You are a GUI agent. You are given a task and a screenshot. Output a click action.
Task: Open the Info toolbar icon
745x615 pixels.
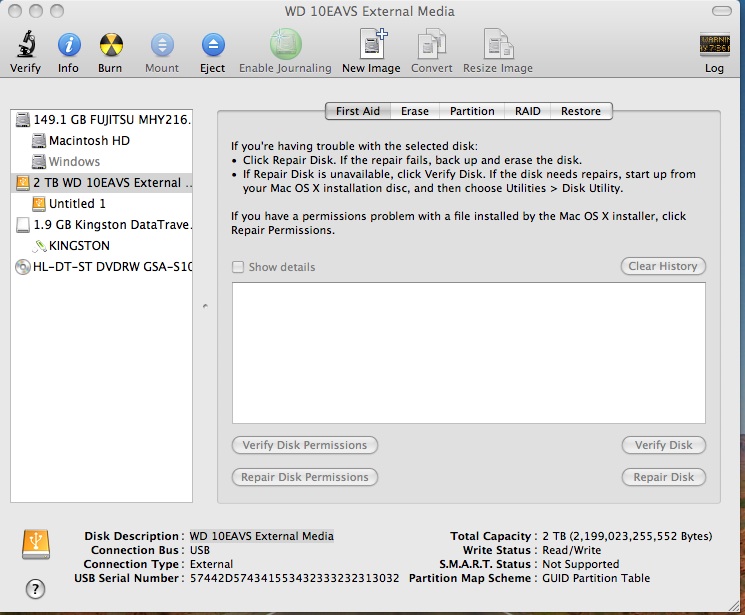point(69,45)
